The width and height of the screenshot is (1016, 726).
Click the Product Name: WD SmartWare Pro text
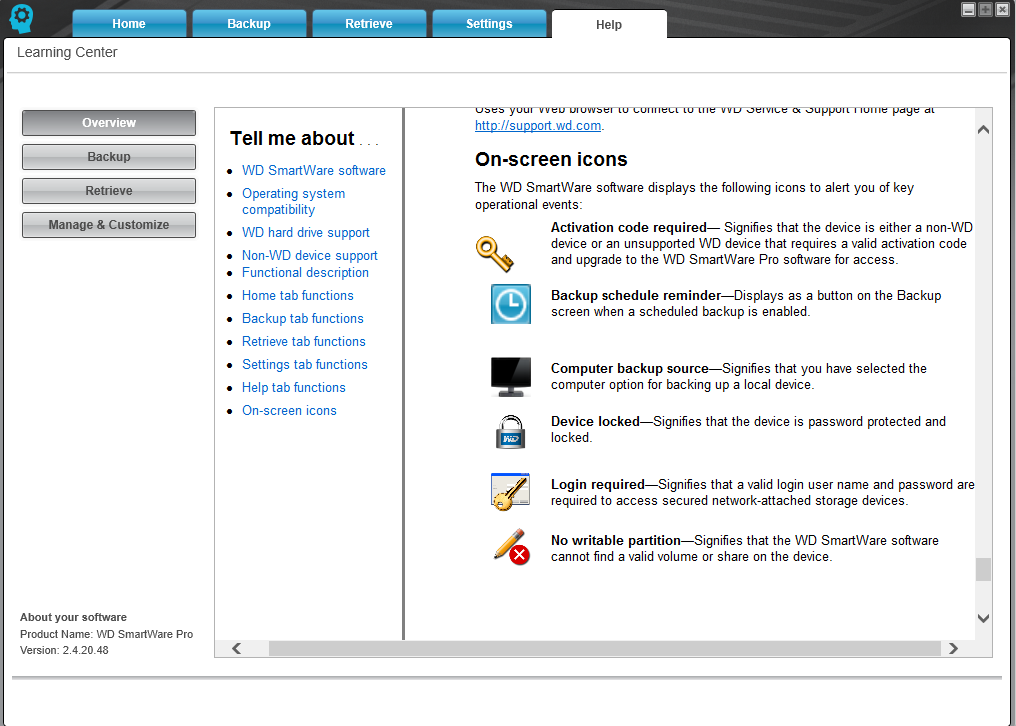pos(106,634)
